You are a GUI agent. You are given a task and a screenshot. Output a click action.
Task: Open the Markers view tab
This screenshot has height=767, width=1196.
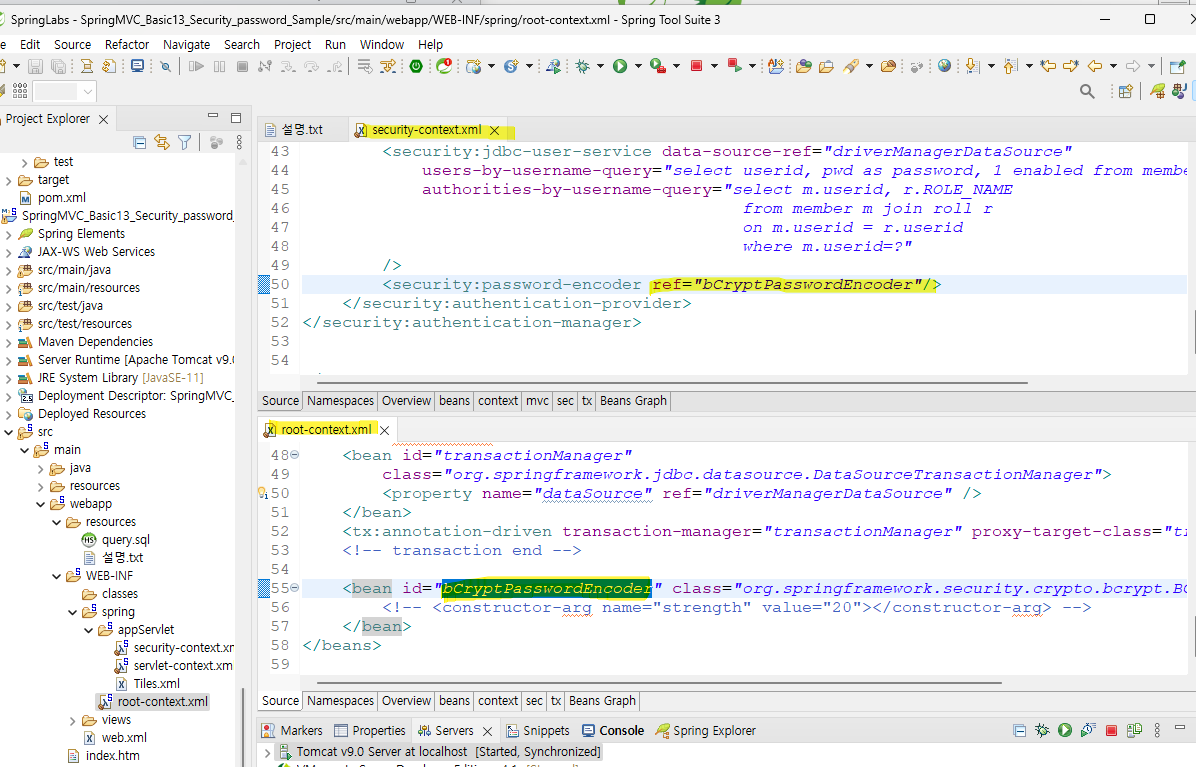click(292, 730)
